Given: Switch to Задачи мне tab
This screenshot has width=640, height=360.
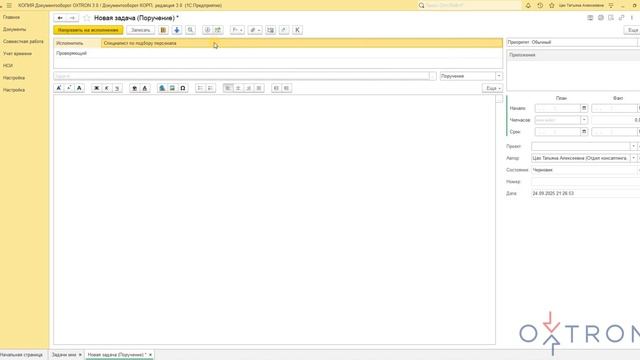Looking at the screenshot, I should pyautogui.click(x=64, y=355).
